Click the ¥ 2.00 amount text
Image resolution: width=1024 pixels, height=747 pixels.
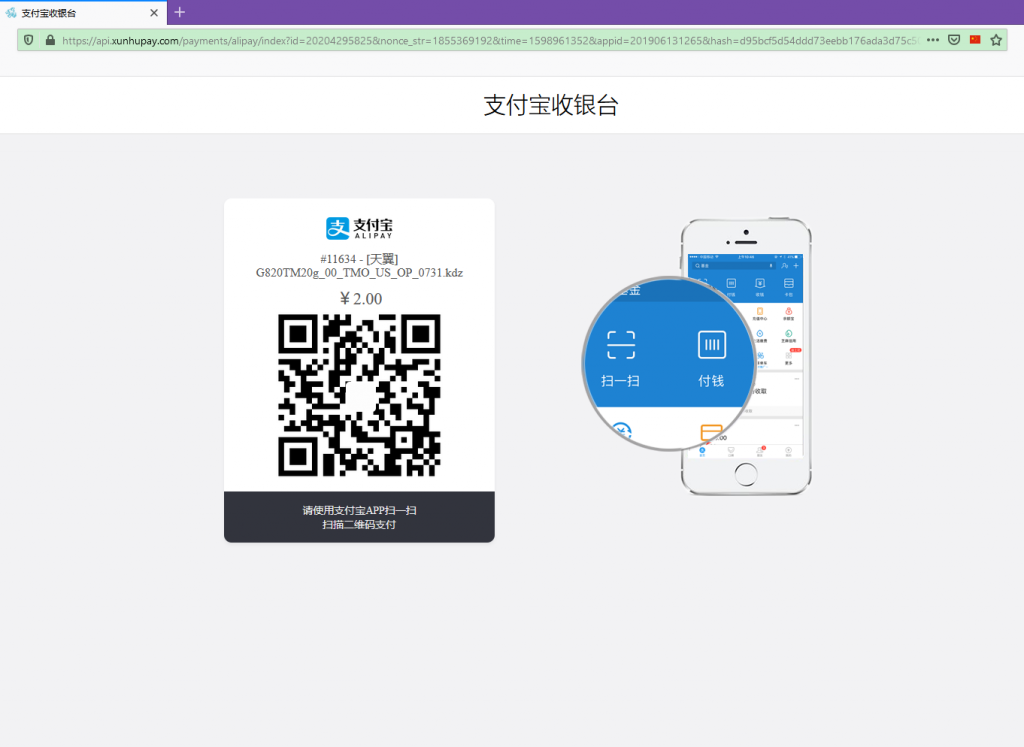[360, 299]
